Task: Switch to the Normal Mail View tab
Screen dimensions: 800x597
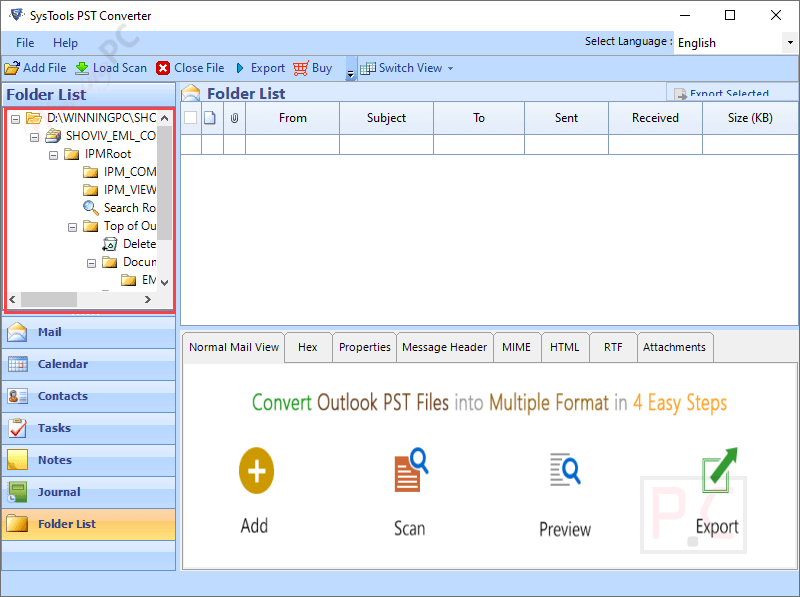Action: (x=234, y=347)
